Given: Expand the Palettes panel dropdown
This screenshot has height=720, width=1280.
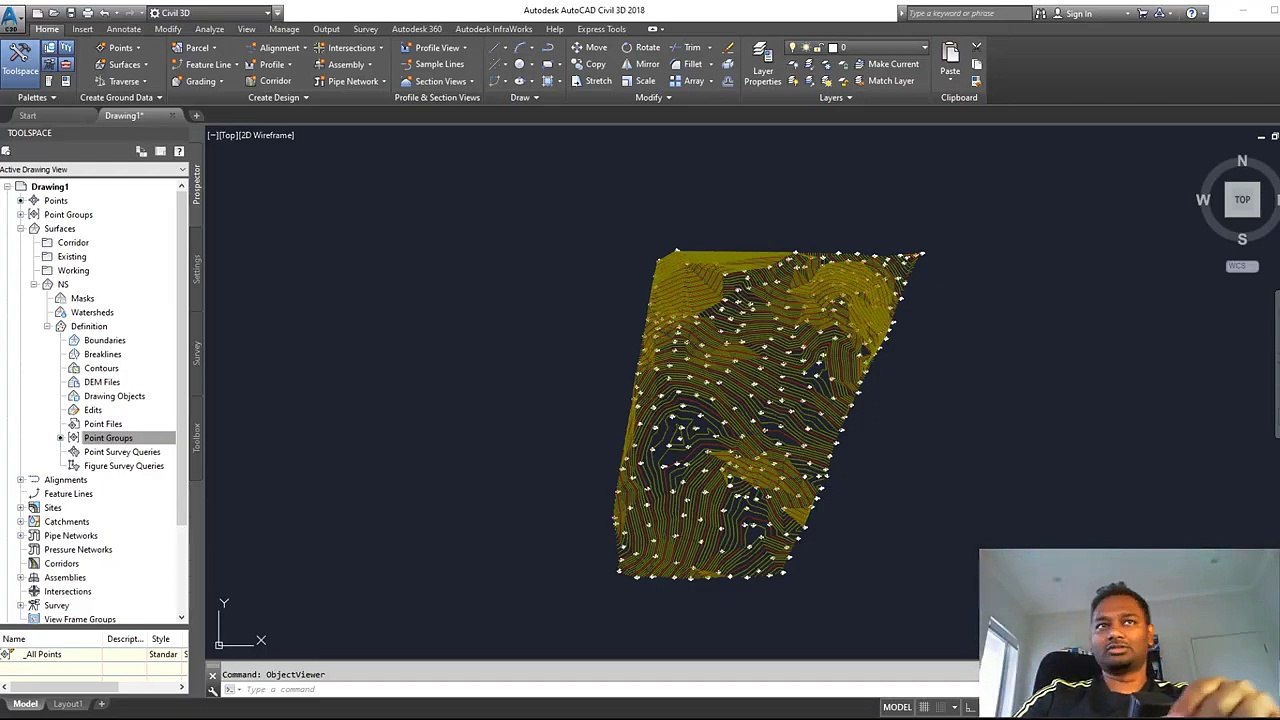Looking at the screenshot, I should pos(37,98).
